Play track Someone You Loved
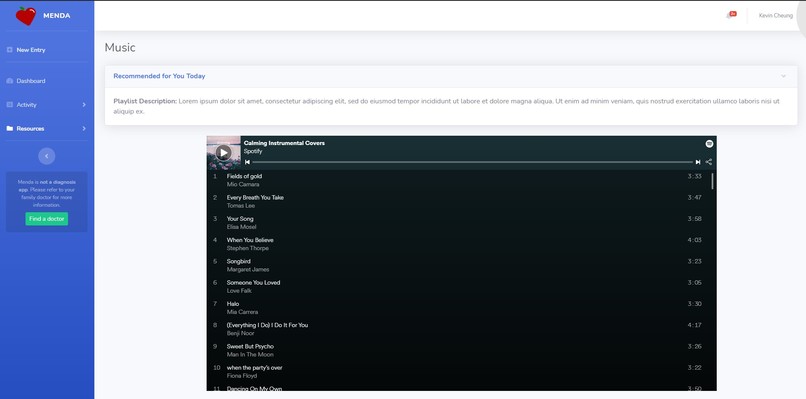 point(253,282)
